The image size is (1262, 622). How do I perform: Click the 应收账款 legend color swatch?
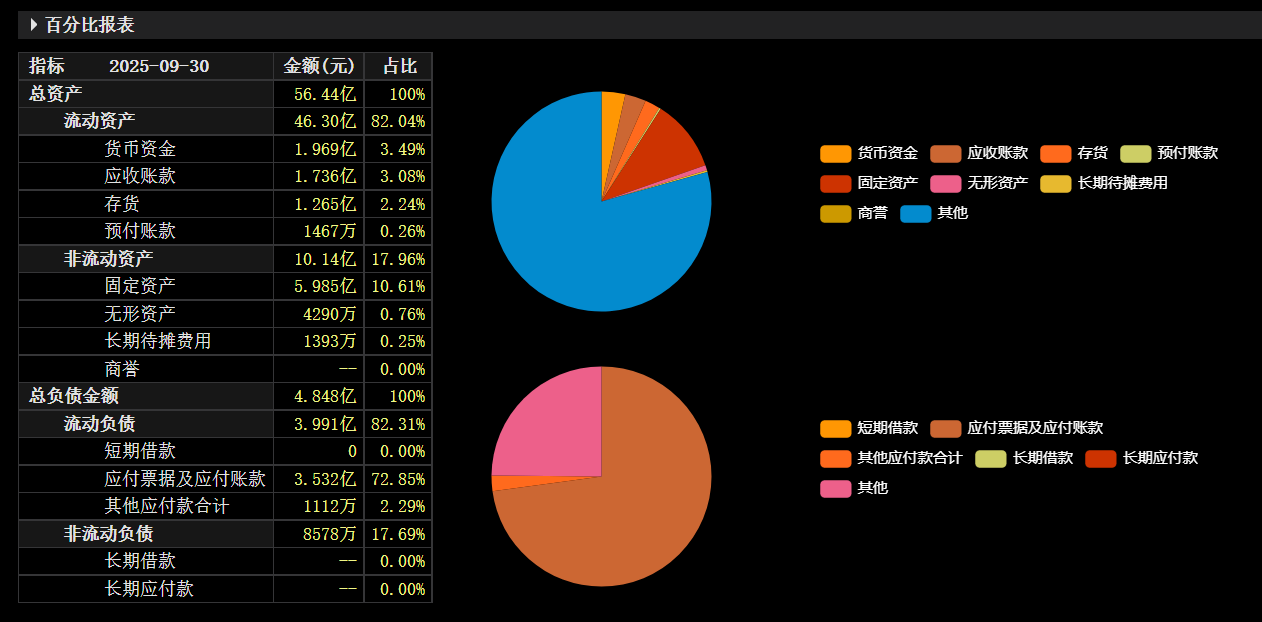coord(946,153)
